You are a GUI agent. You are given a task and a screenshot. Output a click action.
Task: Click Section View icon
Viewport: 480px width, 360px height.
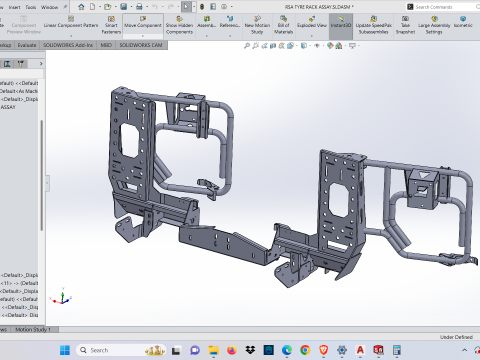[x=273, y=46]
